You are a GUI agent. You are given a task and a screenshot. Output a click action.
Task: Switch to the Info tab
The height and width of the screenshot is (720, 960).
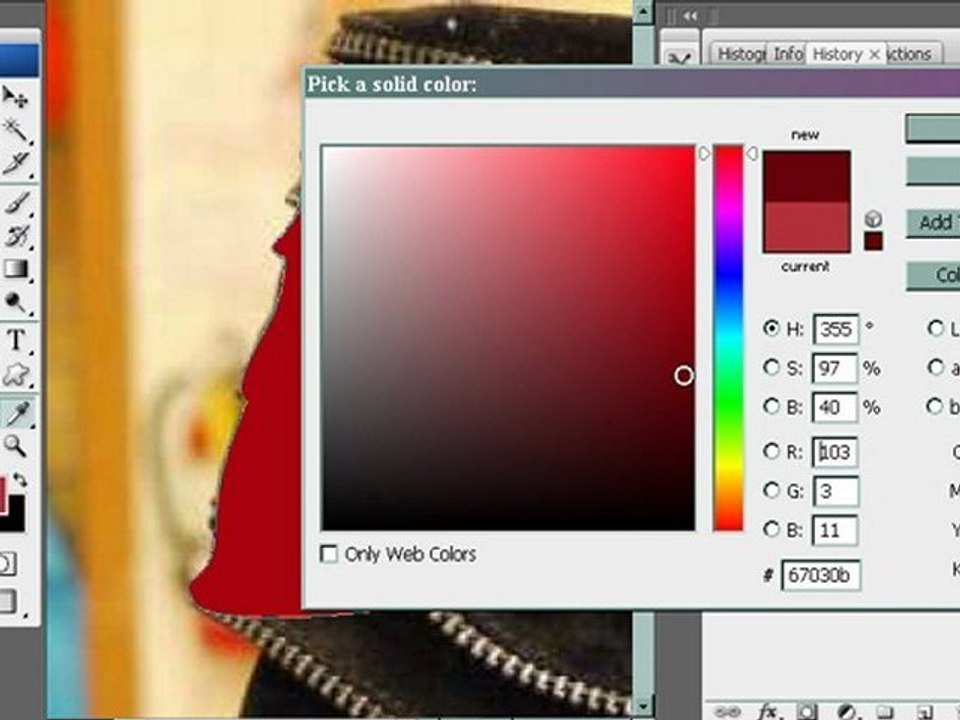(788, 54)
